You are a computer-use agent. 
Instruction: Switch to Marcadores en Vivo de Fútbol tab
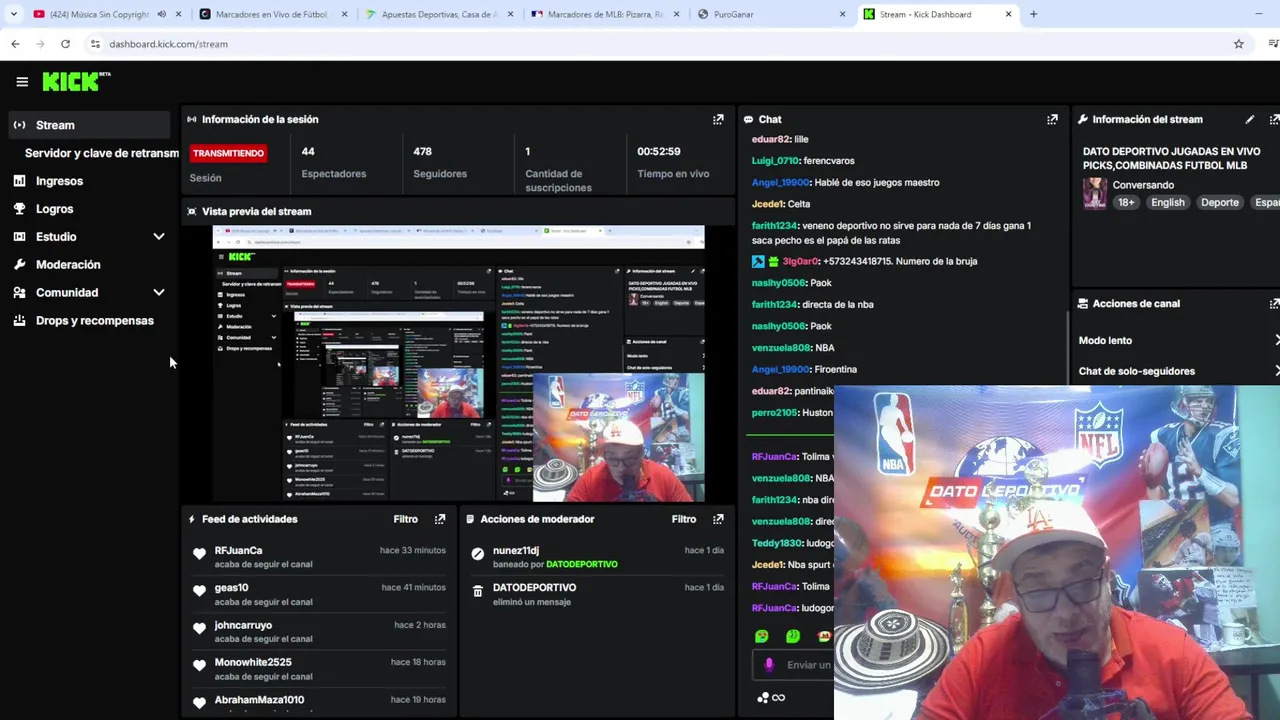(272, 14)
